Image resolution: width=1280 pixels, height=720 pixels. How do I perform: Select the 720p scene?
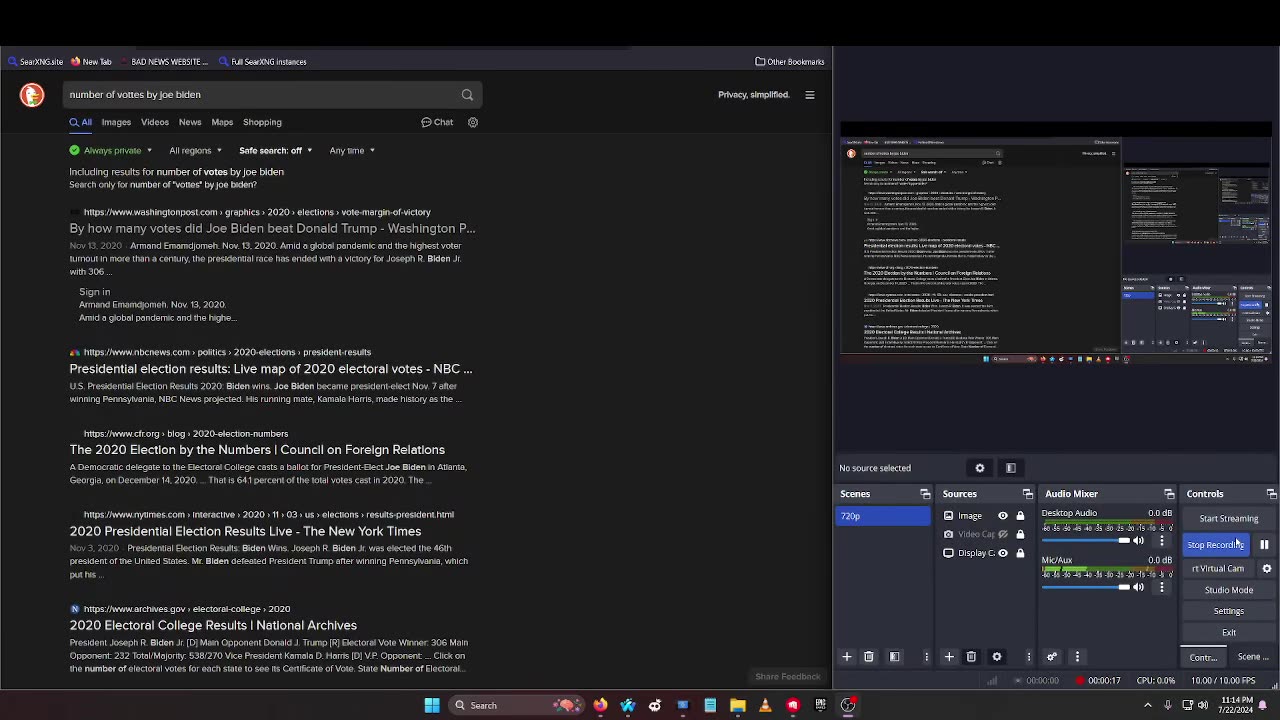click(x=883, y=516)
